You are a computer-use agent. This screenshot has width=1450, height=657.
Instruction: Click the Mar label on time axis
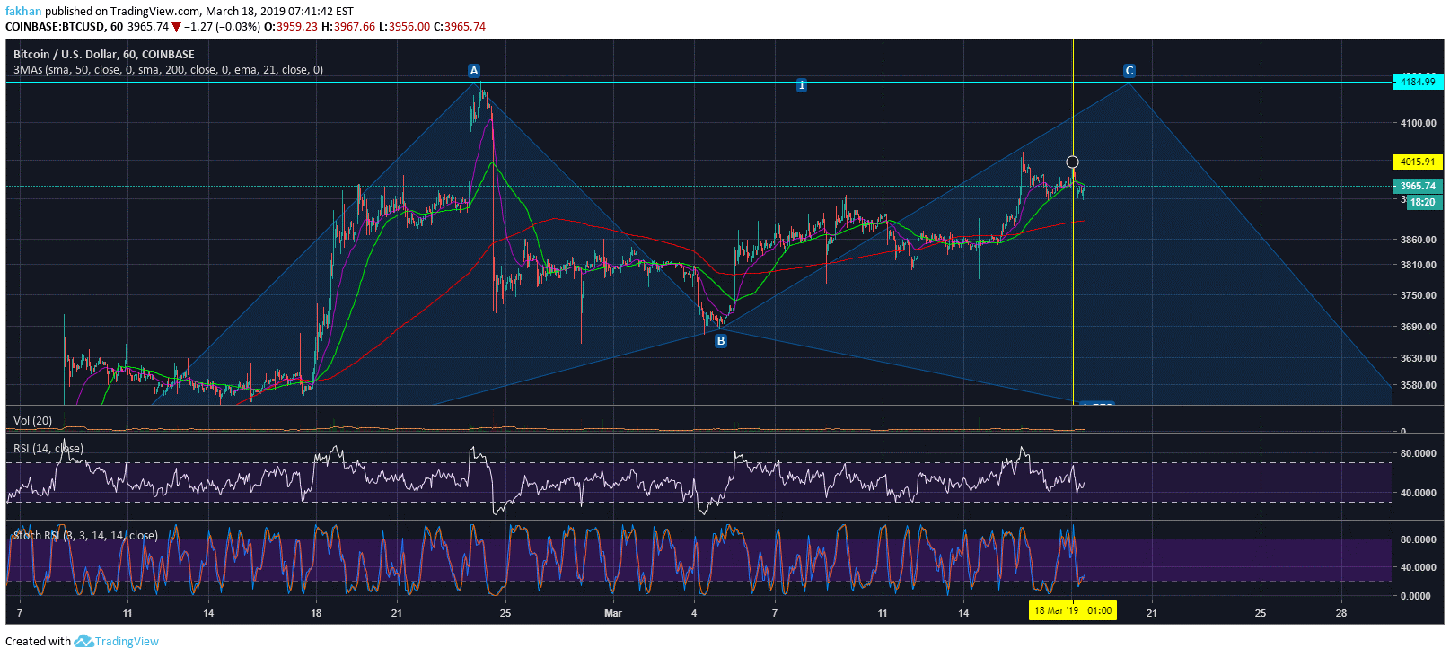click(x=613, y=611)
